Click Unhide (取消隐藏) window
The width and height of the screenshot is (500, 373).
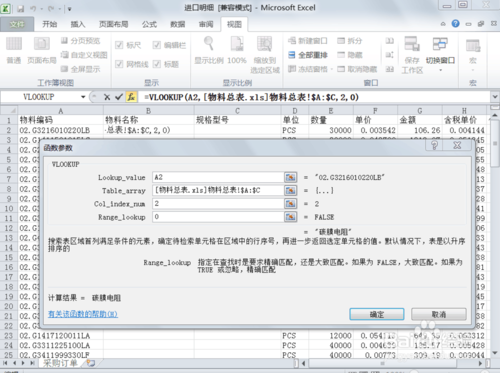click(357, 69)
